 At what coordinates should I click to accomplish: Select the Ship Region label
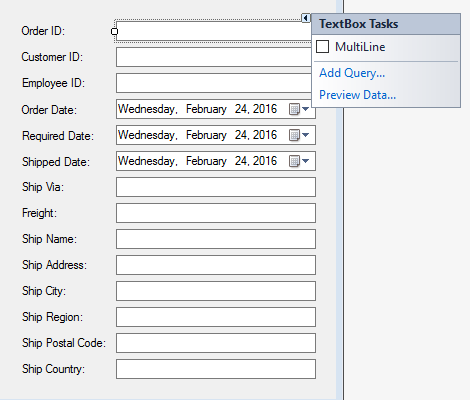tap(52, 317)
